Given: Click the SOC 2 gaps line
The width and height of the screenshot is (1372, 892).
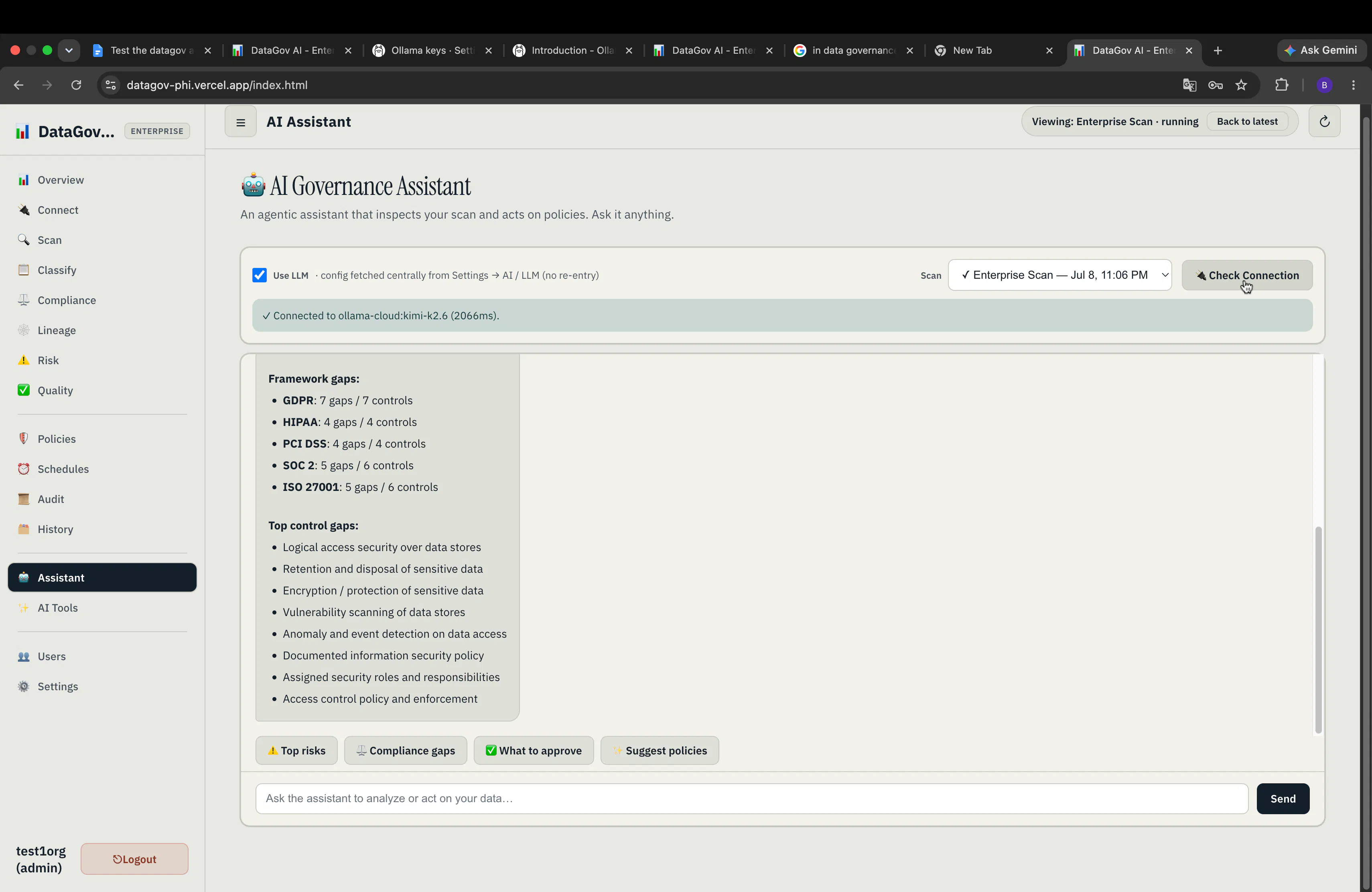Looking at the screenshot, I should pos(347,465).
